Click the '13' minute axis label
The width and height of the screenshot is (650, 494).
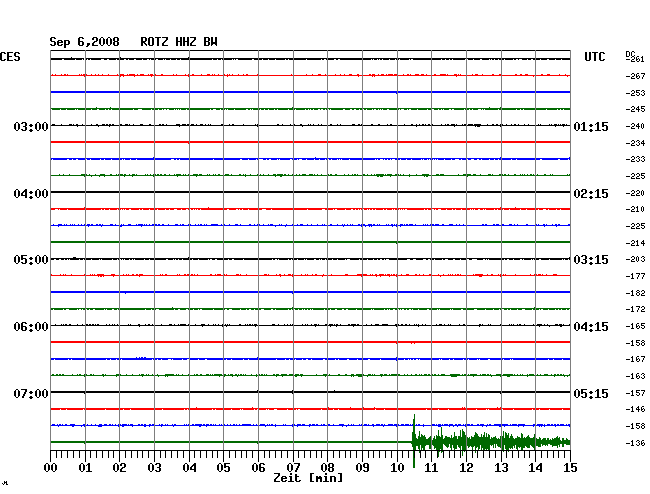point(501,467)
